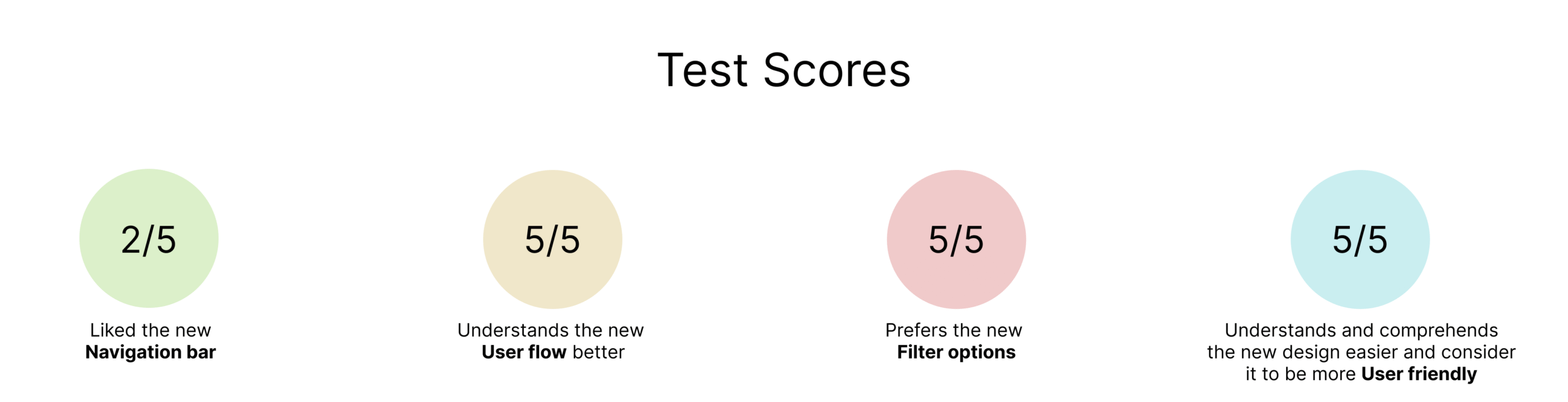Click the word "Scores" in the title

click(x=837, y=71)
